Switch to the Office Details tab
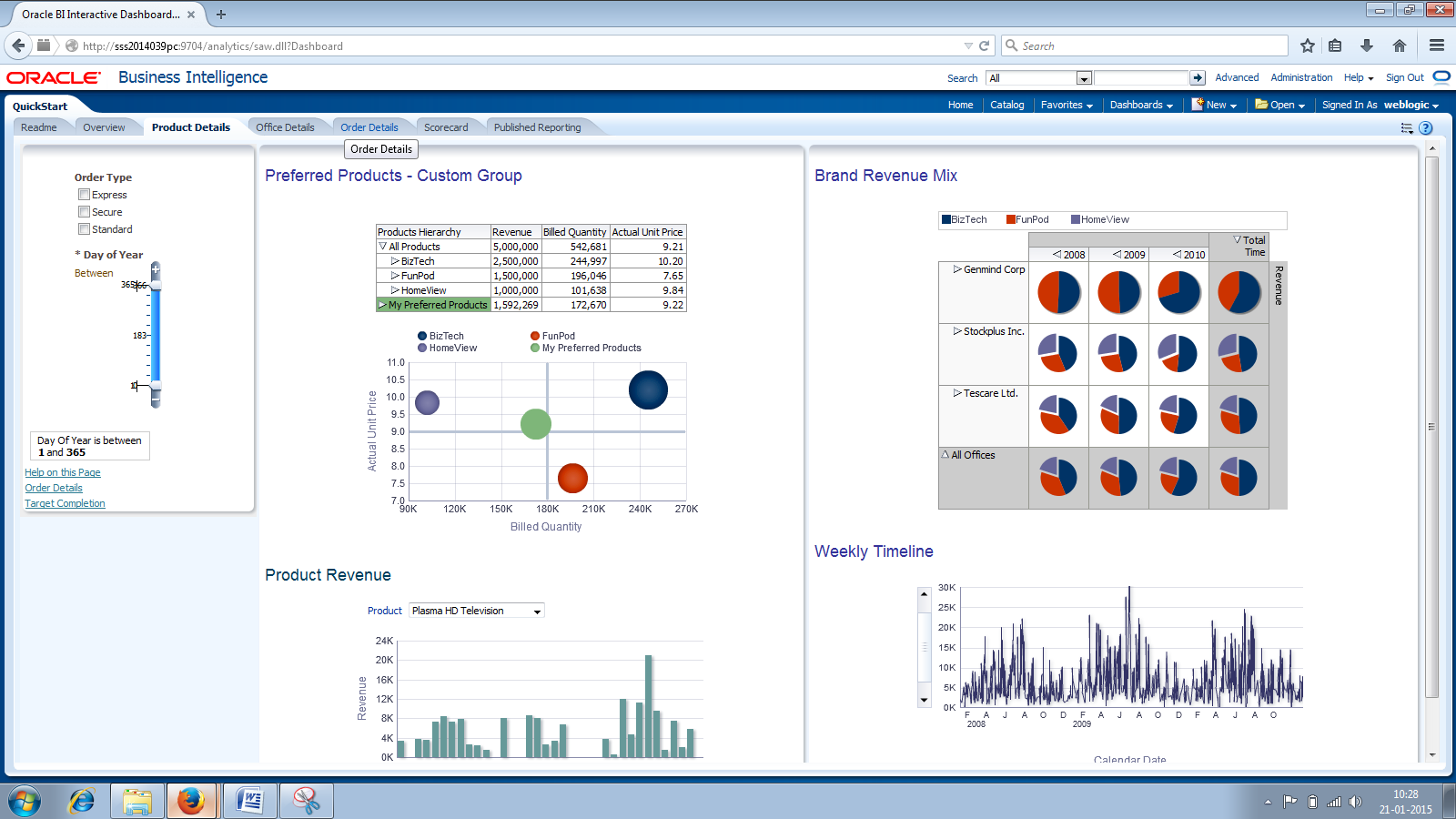Viewport: 1456px width, 819px height. 285,127
